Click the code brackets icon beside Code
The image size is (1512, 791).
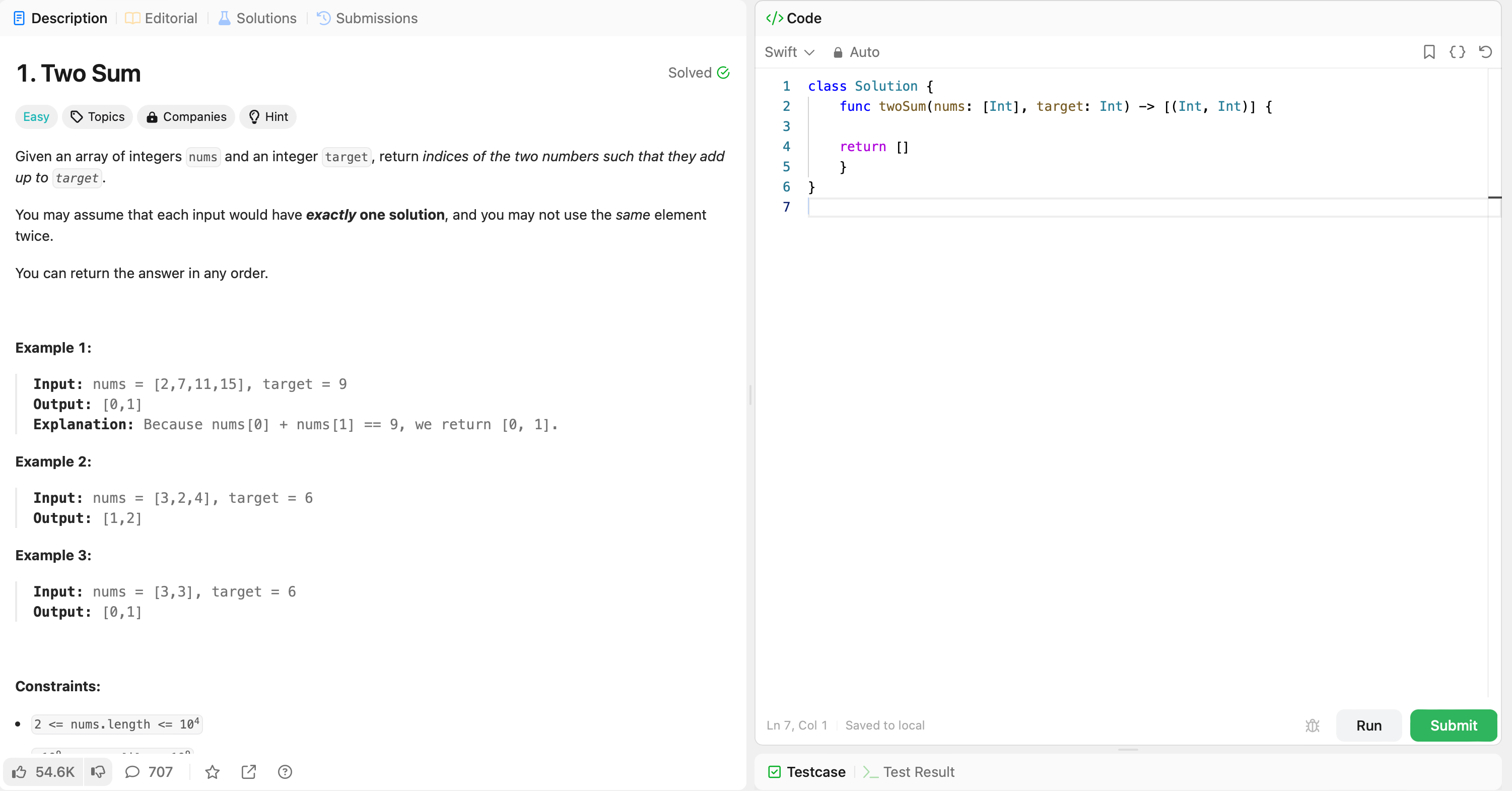click(774, 18)
